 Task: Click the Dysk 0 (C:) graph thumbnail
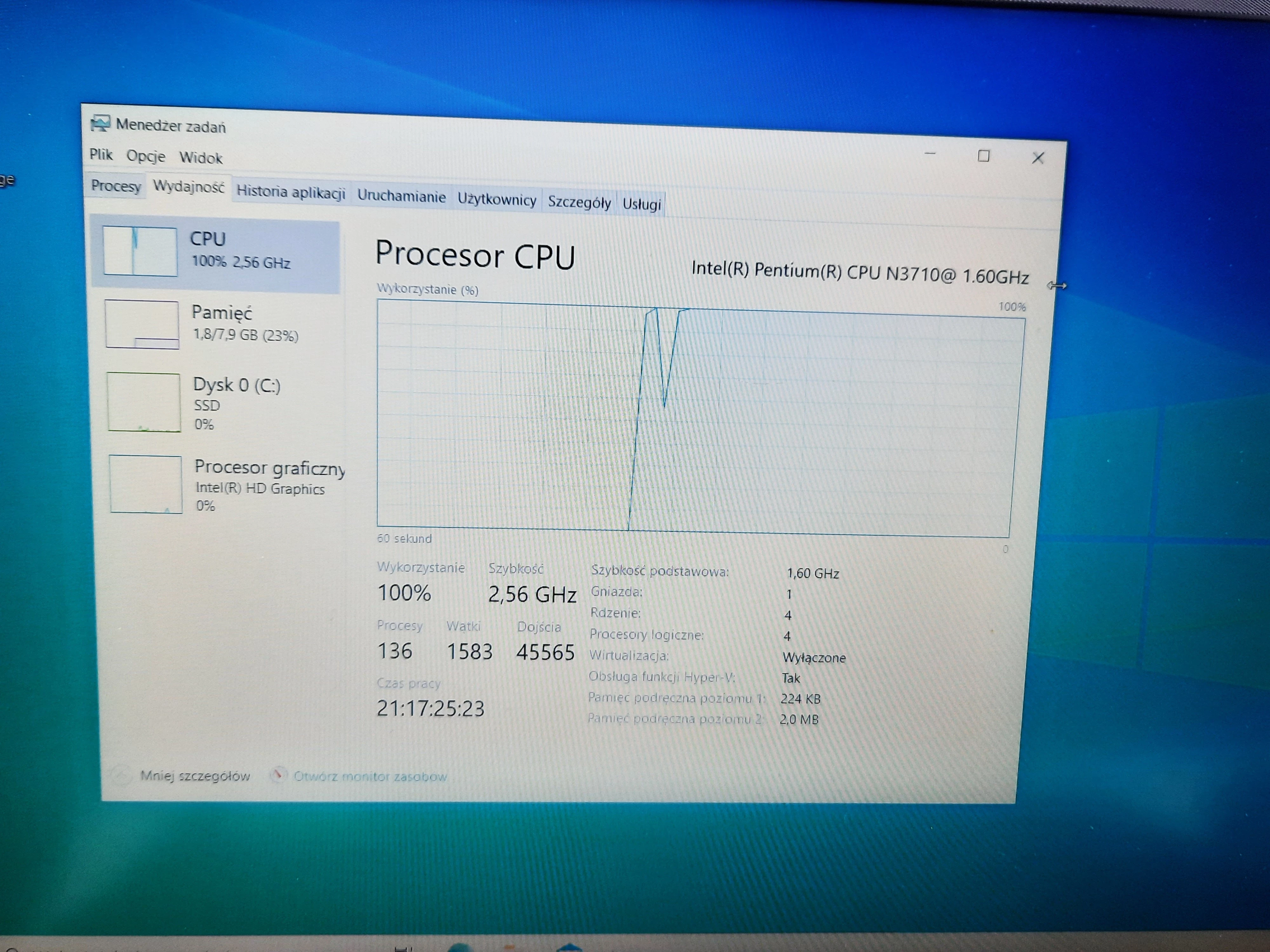[x=144, y=402]
